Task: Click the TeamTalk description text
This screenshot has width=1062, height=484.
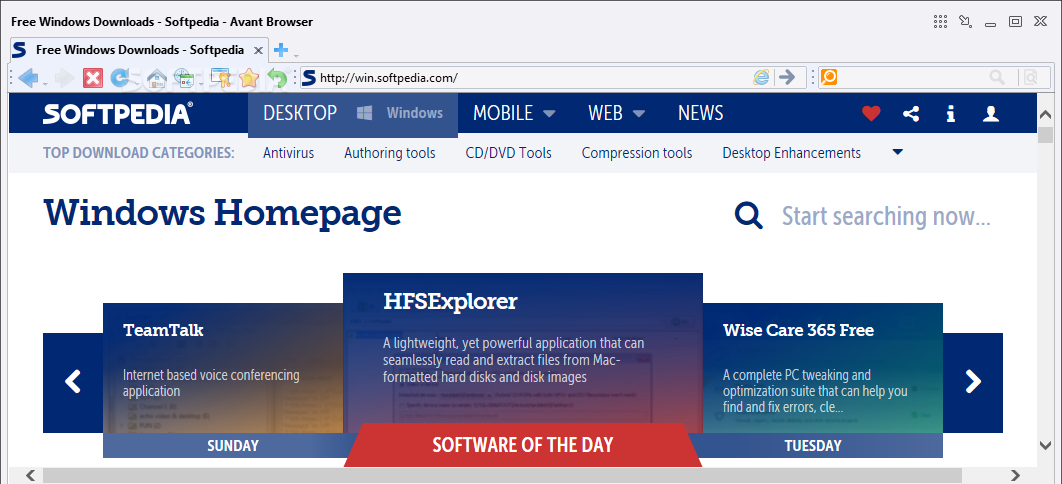Action: [211, 382]
